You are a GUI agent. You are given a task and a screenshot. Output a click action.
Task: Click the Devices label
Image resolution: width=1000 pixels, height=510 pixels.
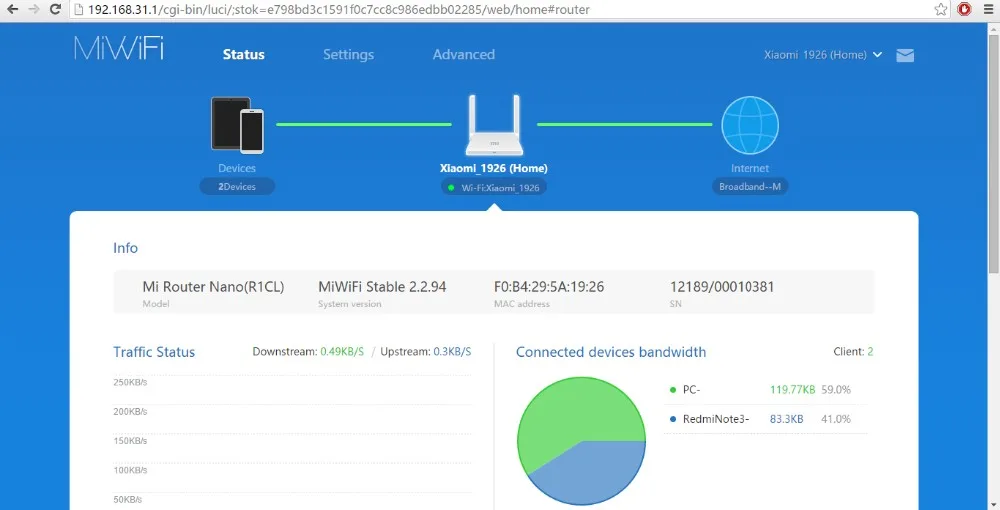pos(237,168)
